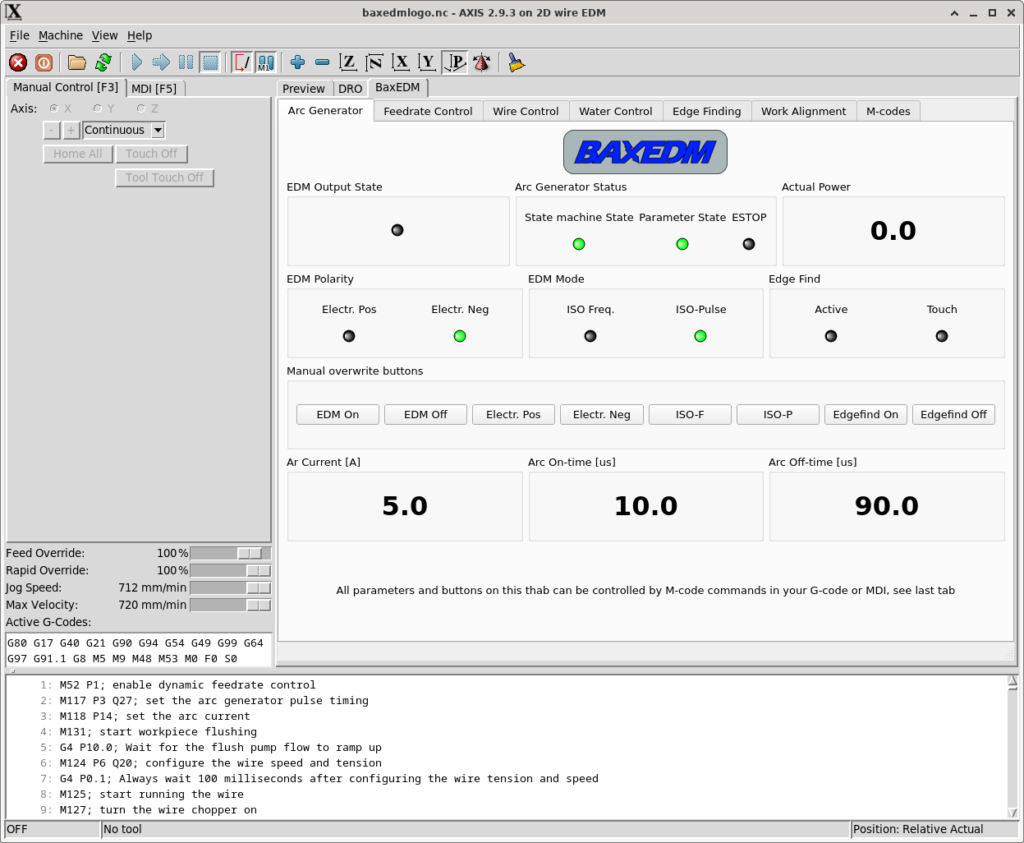Click the Electr. Pos overwrite button
The height and width of the screenshot is (843, 1024).
click(513, 415)
